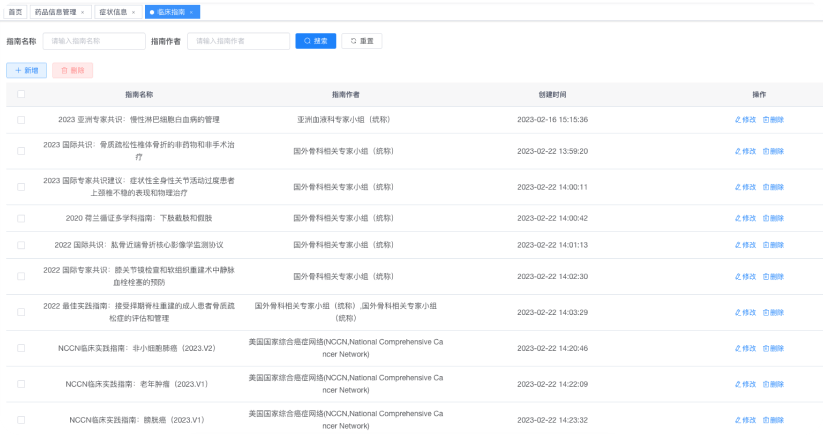Click the timestamp 2023-02-22 14:23:32

coord(552,420)
